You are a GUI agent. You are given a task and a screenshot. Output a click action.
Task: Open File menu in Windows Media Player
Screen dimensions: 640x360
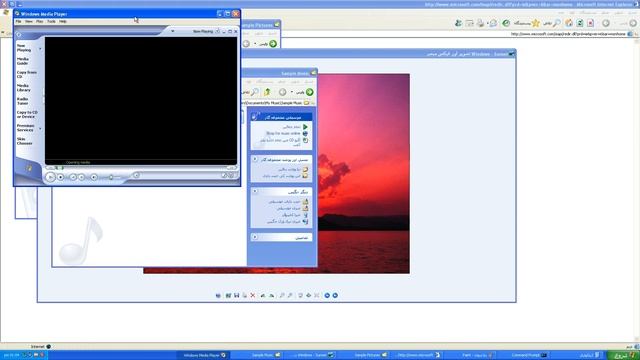[x=18, y=21]
